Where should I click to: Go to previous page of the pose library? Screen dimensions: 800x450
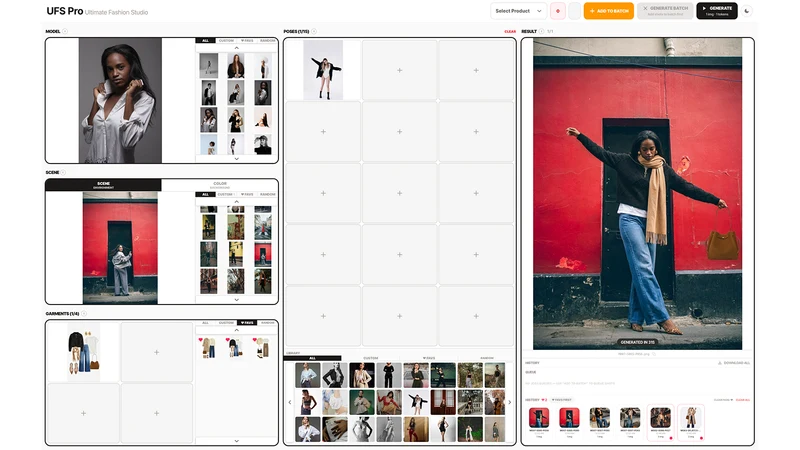(290, 402)
